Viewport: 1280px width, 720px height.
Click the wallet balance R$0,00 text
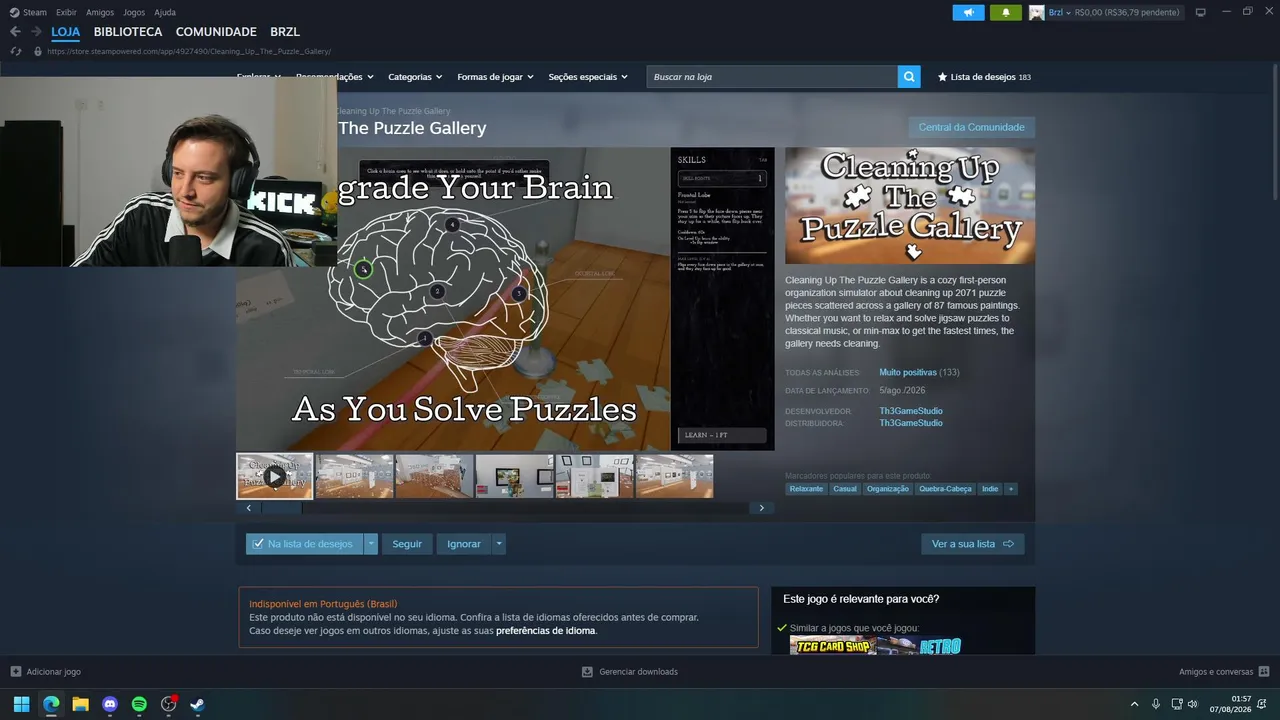point(1127,12)
